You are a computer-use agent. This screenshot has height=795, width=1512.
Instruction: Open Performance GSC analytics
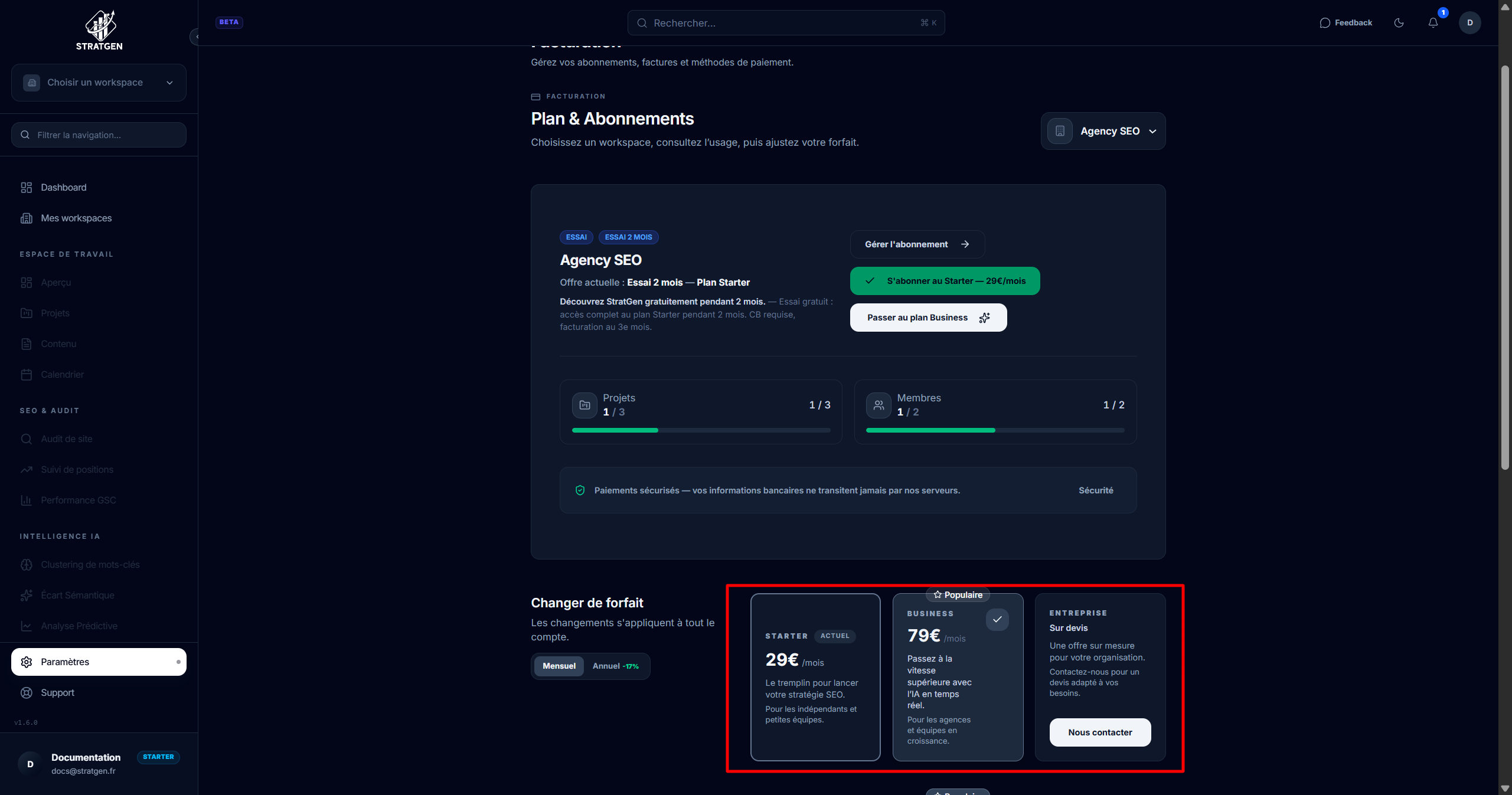pyautogui.click(x=79, y=500)
